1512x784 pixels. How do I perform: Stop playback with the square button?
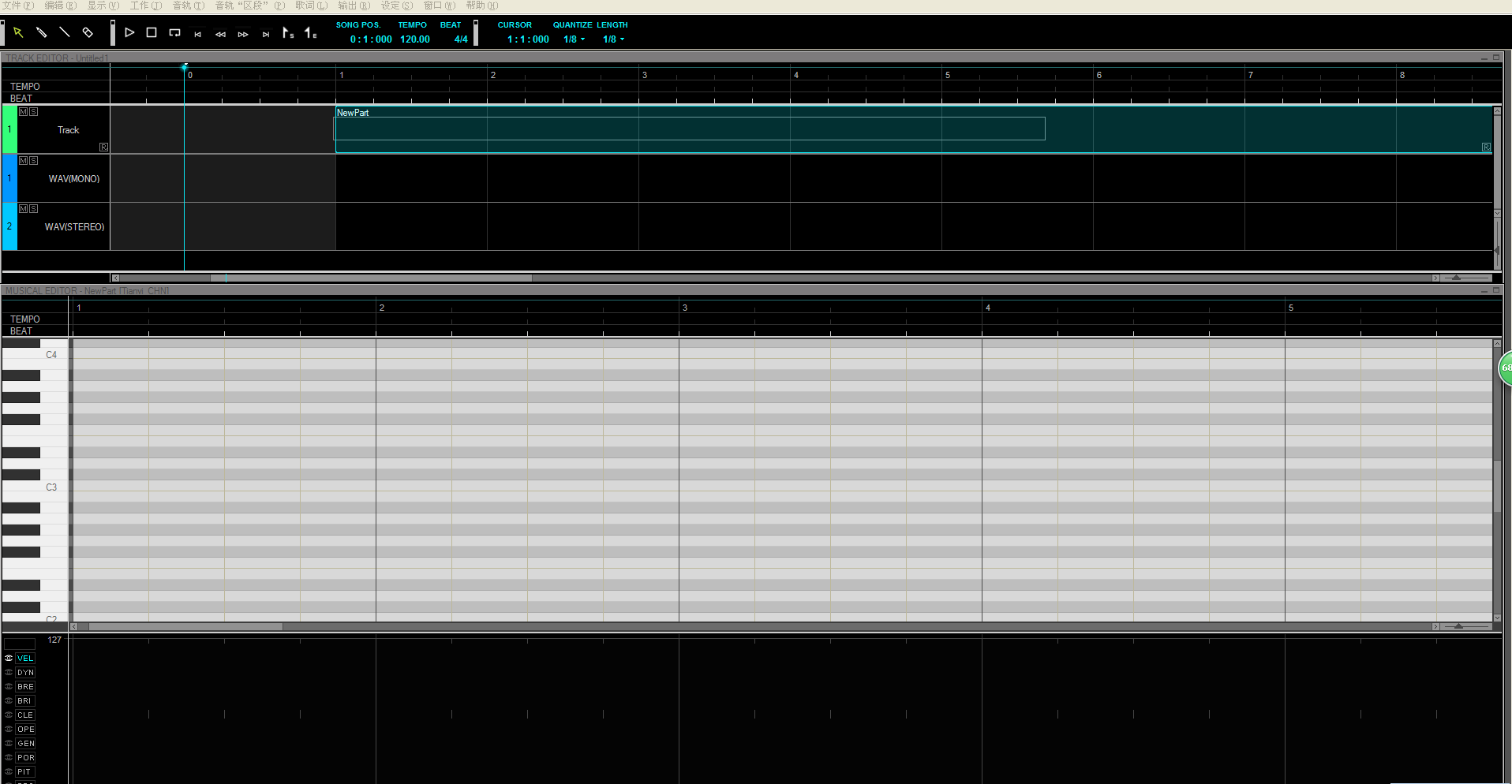pyautogui.click(x=152, y=32)
